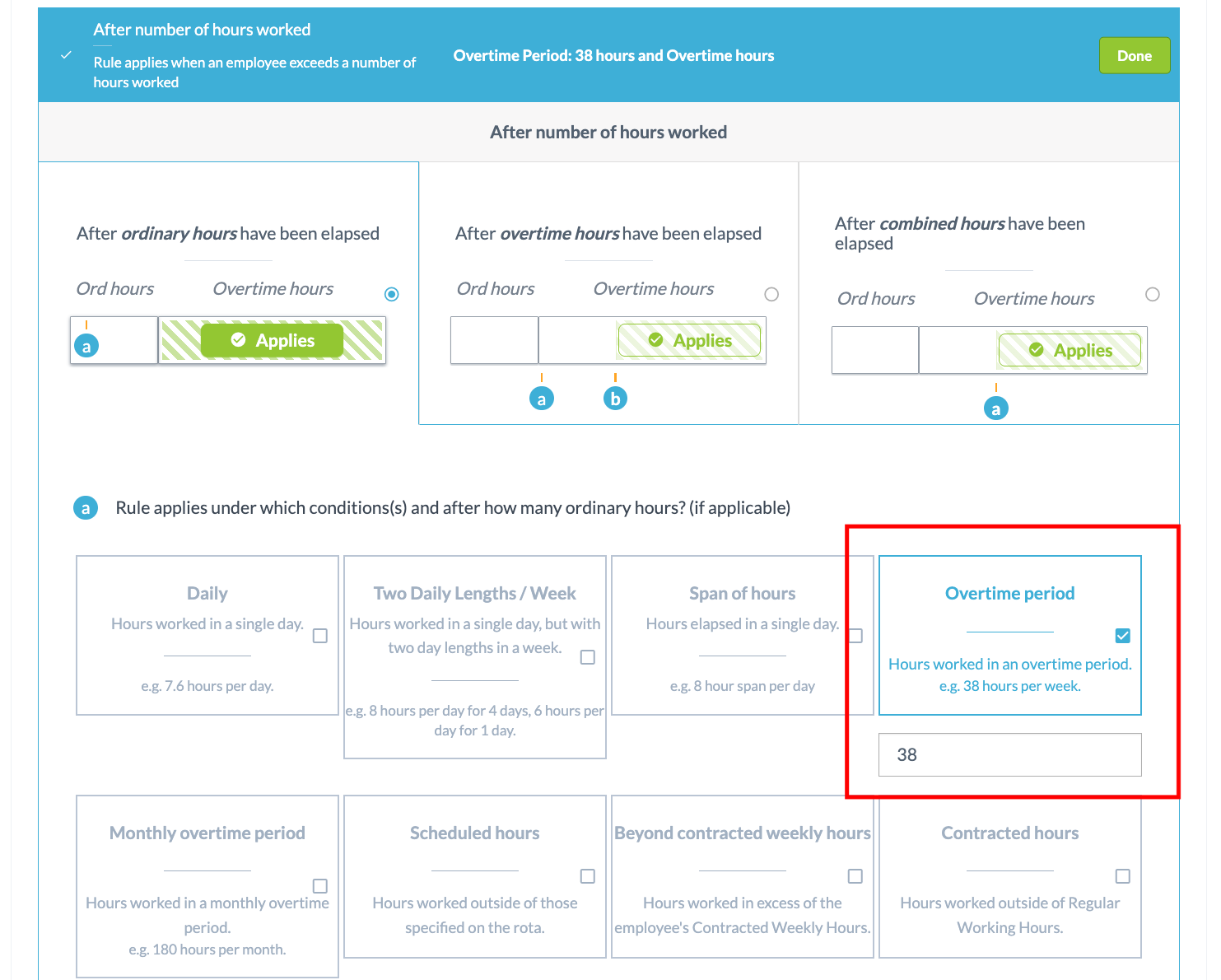Select the 'After overtime hours' radio button
Image resolution: width=1221 pixels, height=980 pixels.
coord(771,294)
